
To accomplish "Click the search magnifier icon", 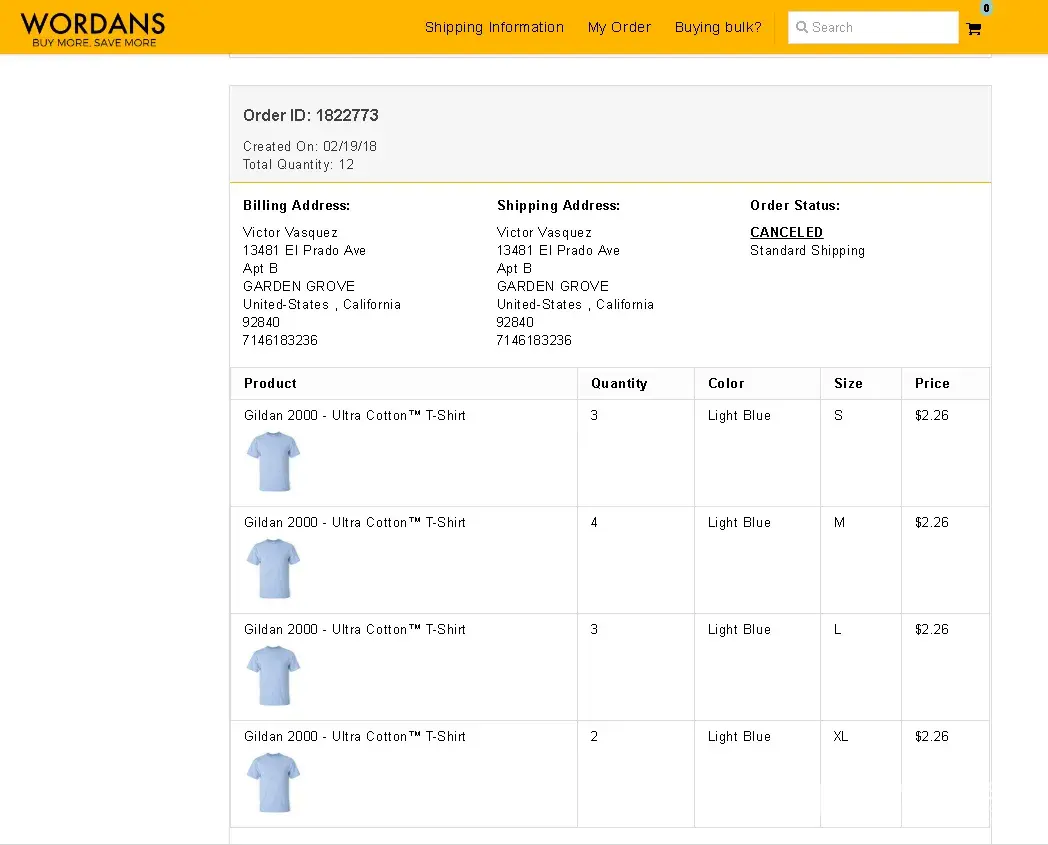I will click(x=802, y=28).
